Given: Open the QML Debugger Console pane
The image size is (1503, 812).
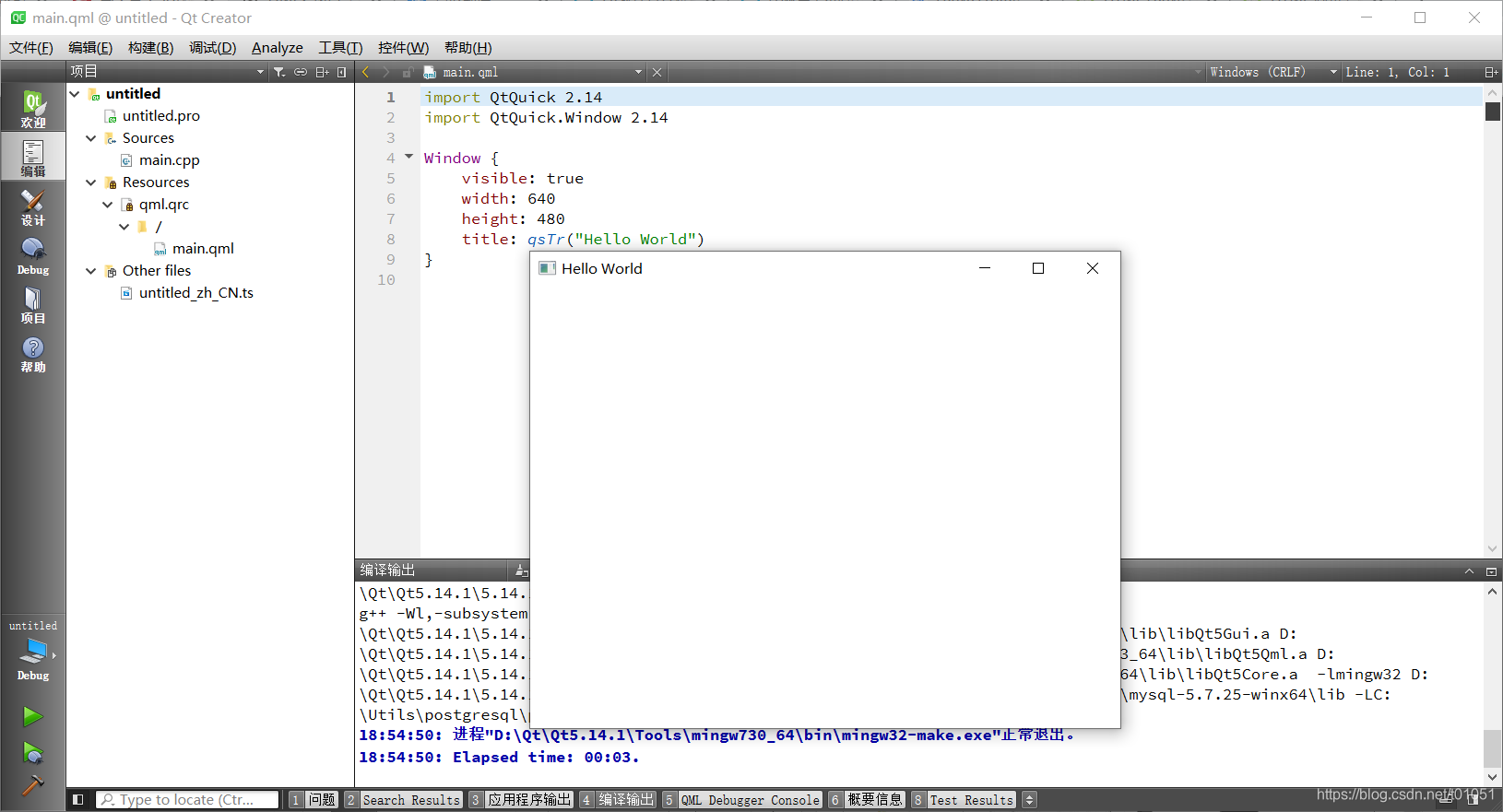Looking at the screenshot, I should [742, 800].
